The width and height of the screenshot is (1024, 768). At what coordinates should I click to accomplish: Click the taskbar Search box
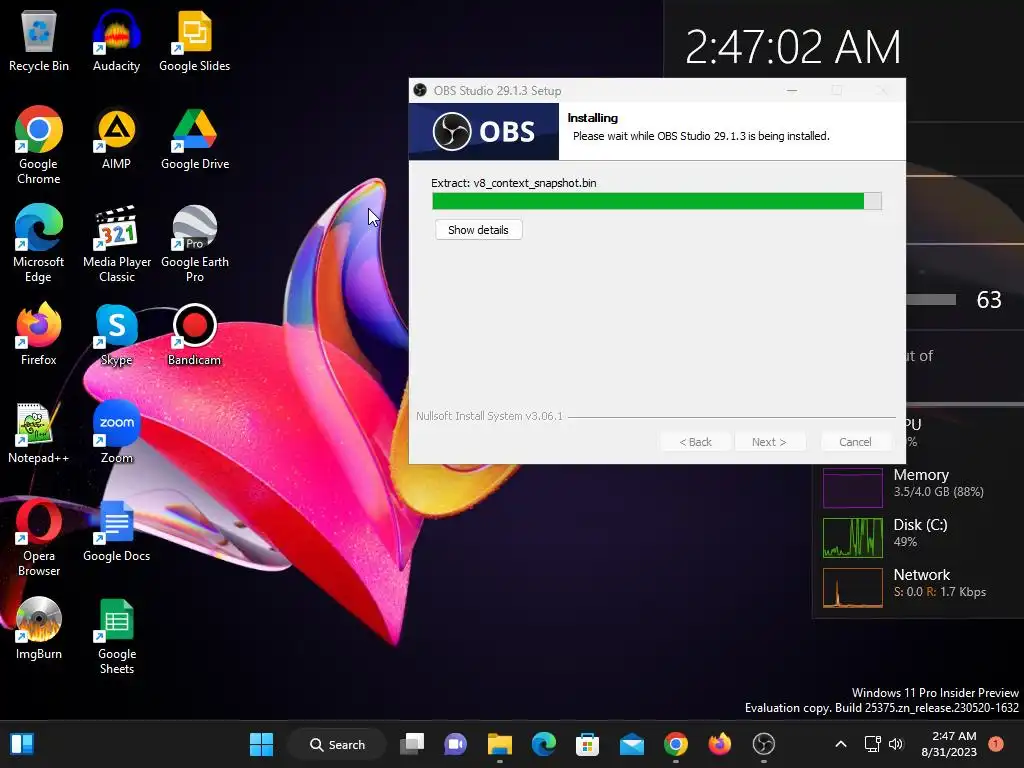click(338, 744)
